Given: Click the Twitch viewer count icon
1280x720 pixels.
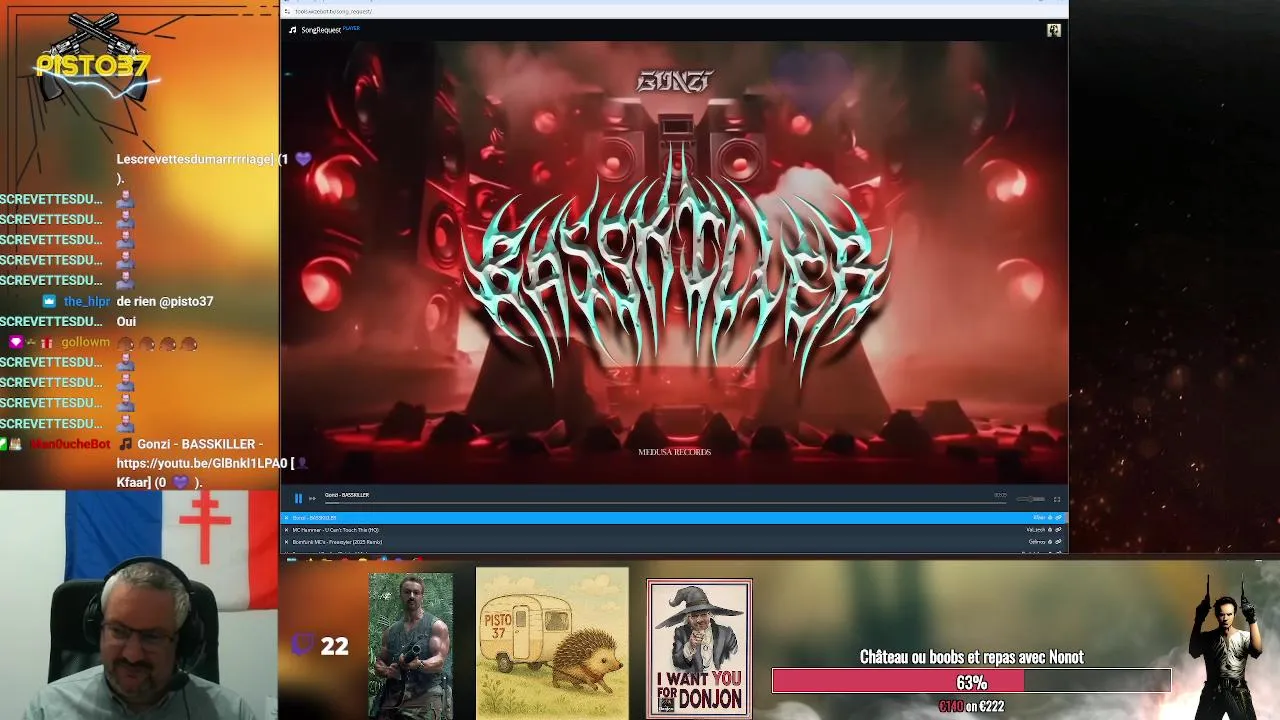Looking at the screenshot, I should point(303,645).
